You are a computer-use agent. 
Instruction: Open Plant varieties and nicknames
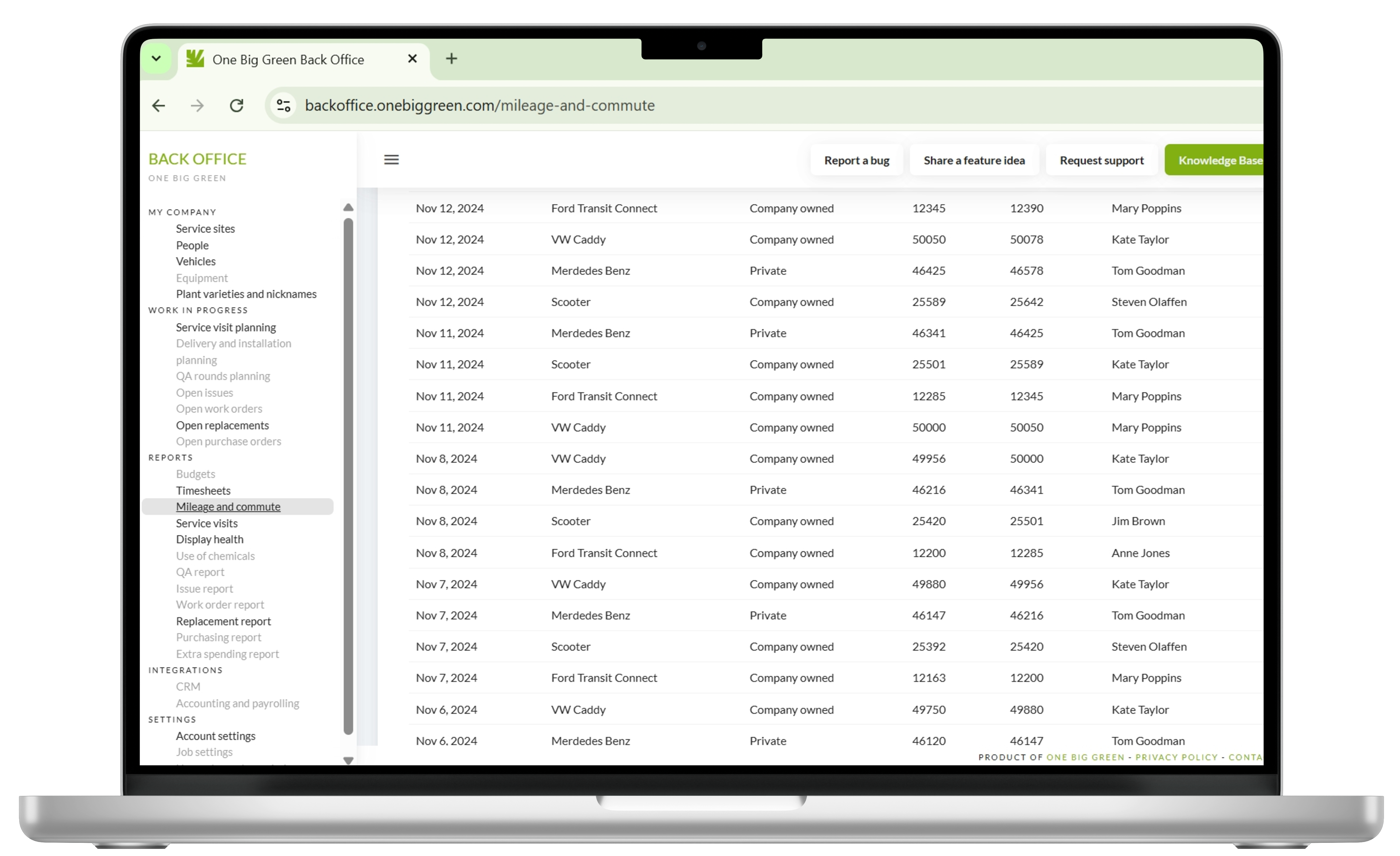pyautogui.click(x=246, y=294)
